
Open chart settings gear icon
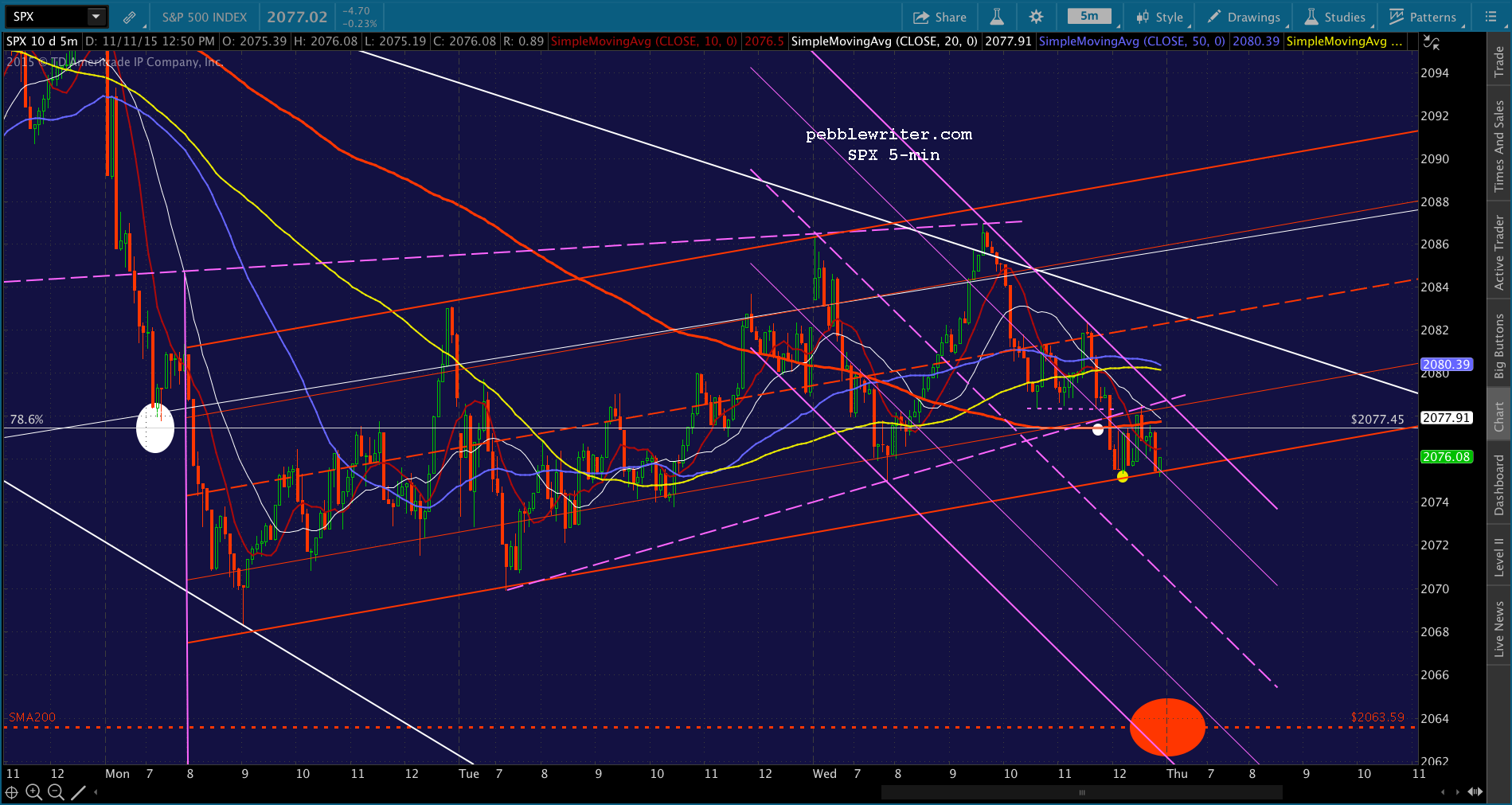coord(1036,17)
